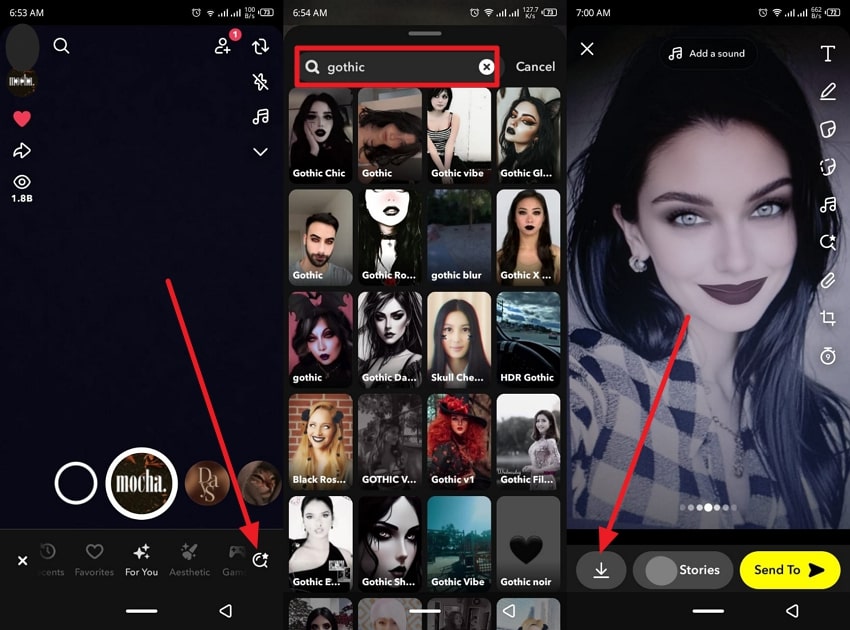Set the snap timer
The width and height of the screenshot is (850, 630).
coord(828,354)
